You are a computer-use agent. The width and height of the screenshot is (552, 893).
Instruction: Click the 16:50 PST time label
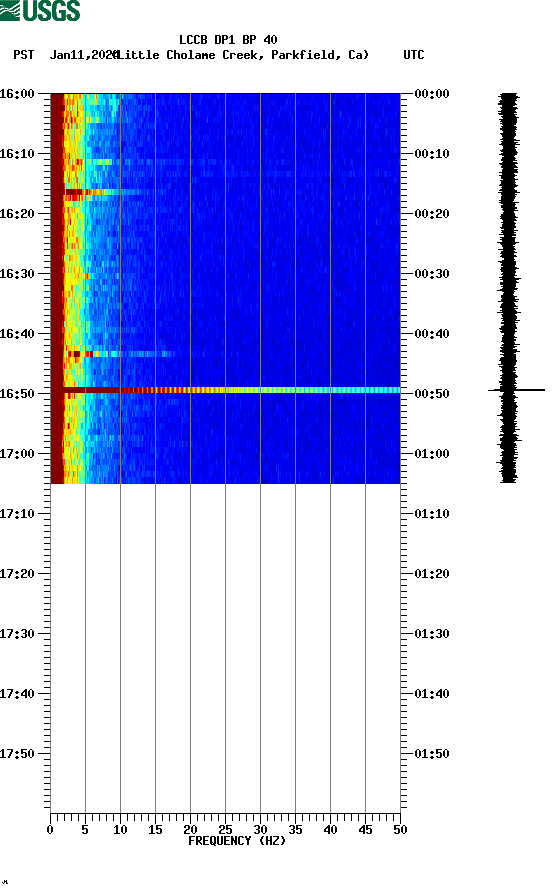pos(17,394)
